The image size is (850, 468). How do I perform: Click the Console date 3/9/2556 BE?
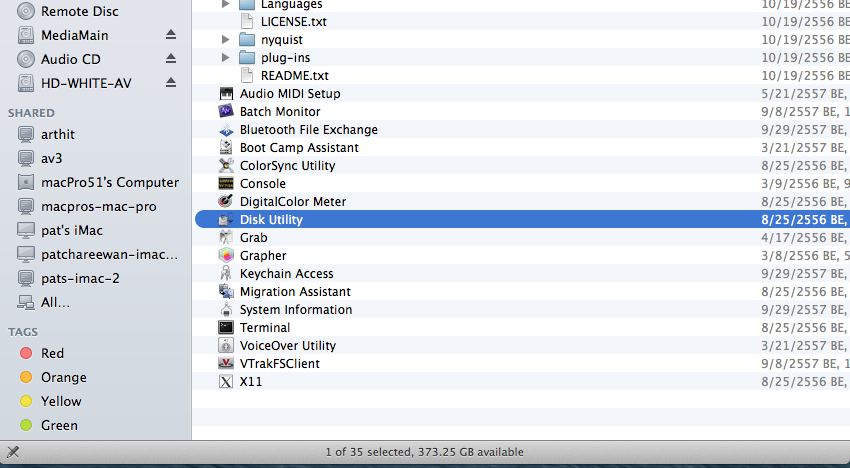click(x=806, y=183)
